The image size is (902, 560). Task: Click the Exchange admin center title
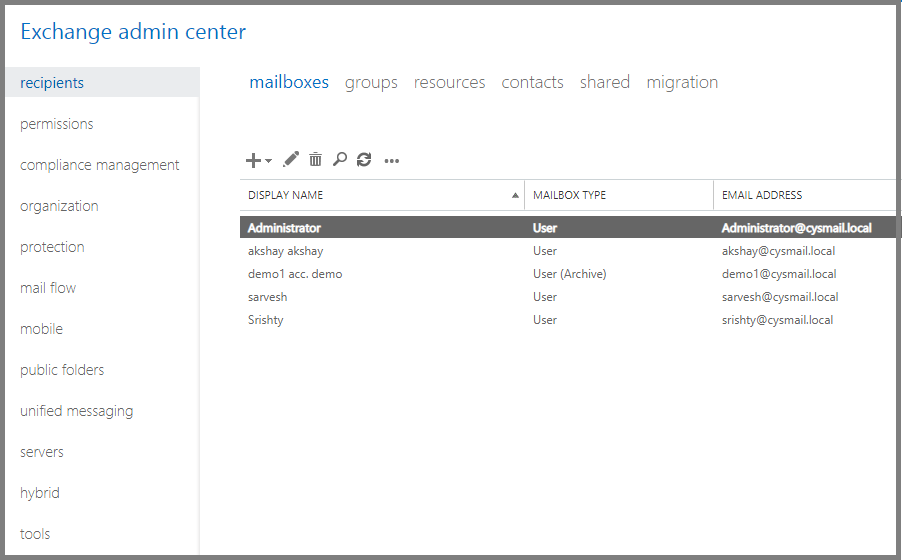[133, 32]
